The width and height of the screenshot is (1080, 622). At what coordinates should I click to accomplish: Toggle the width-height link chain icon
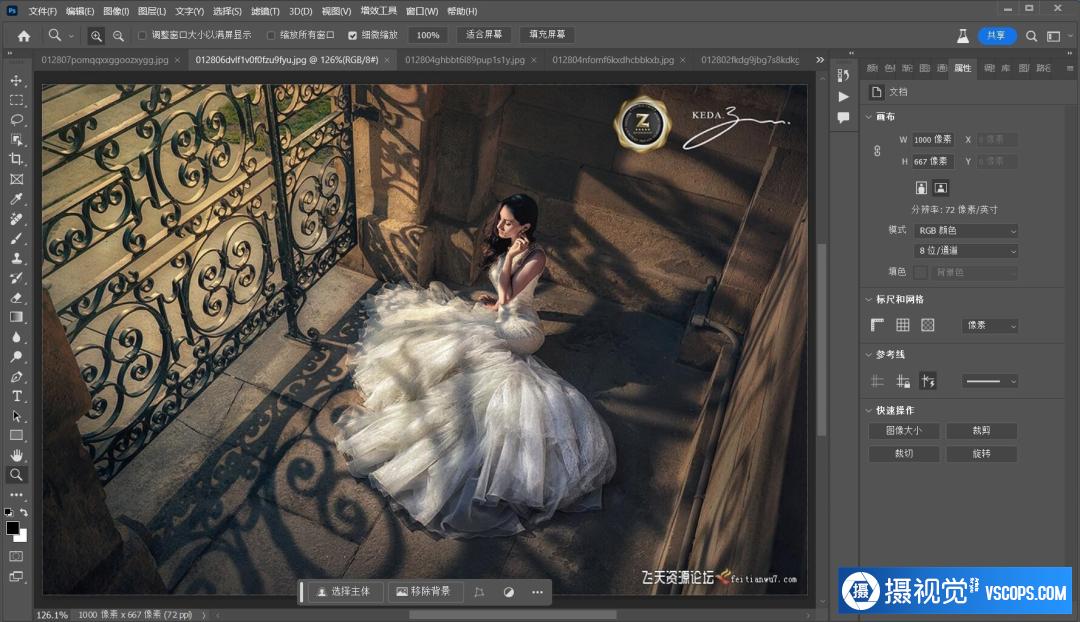pos(877,150)
